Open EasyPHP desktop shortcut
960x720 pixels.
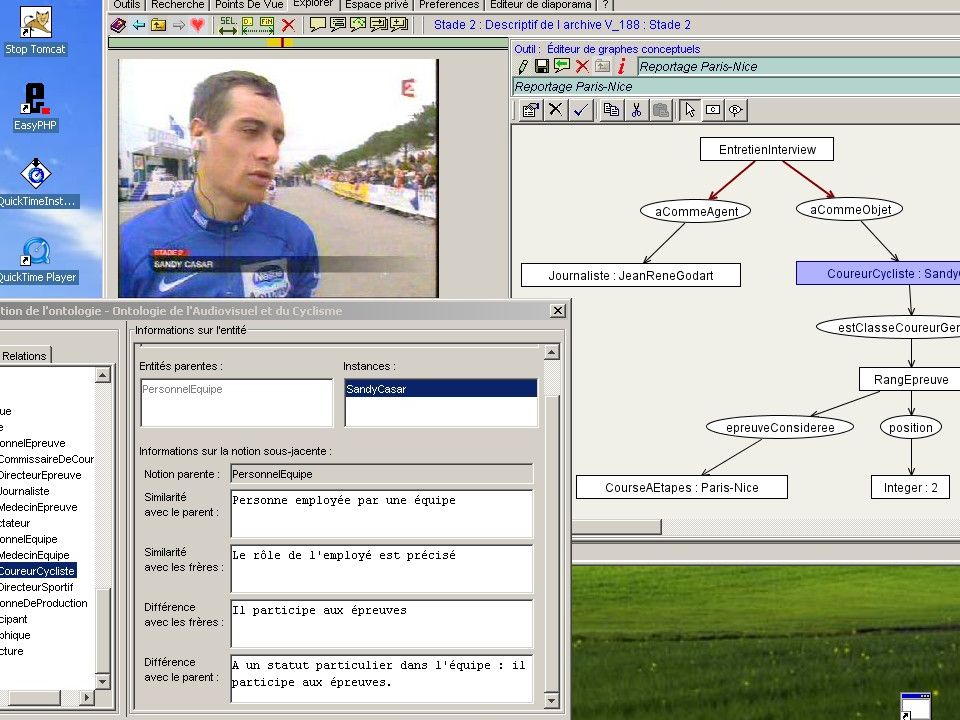35,107
